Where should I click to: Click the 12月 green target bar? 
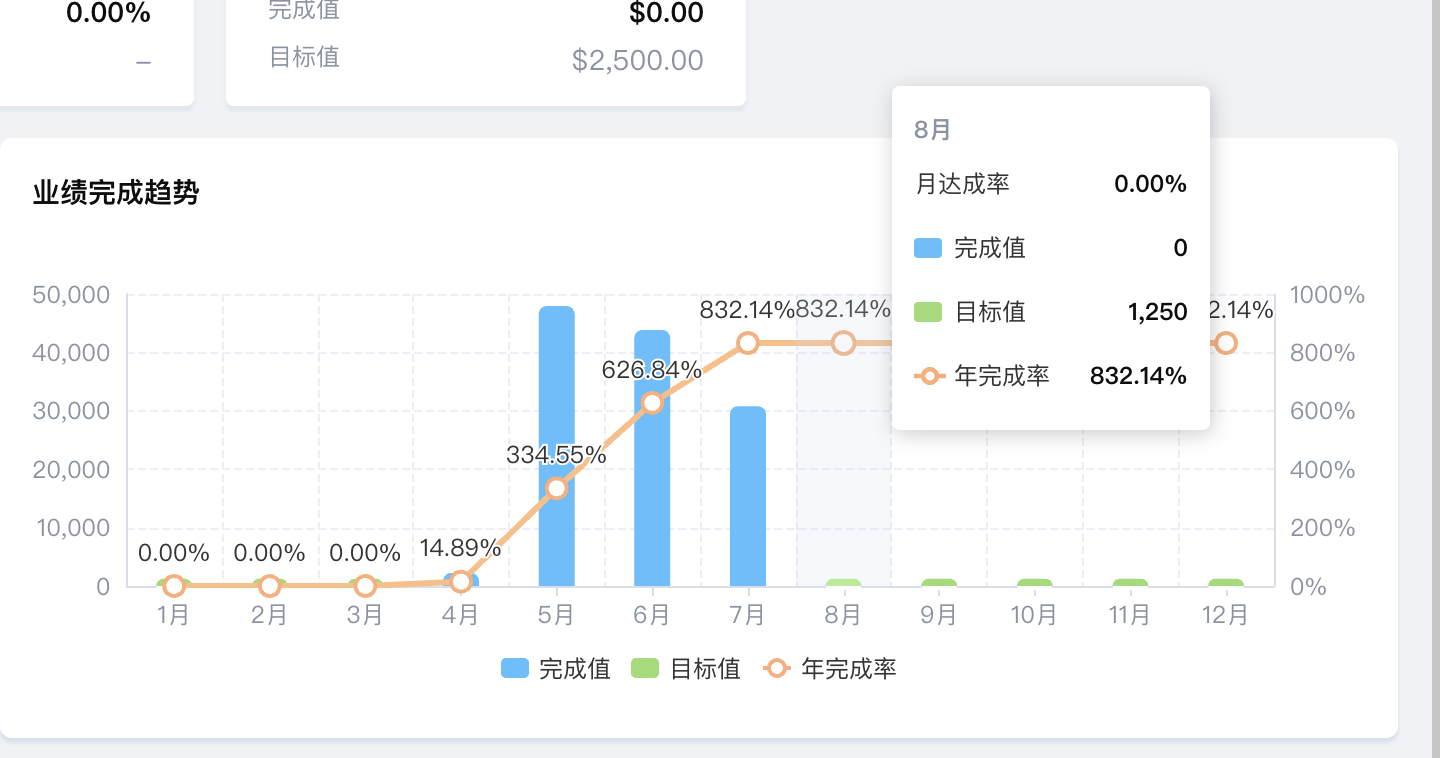pos(1226,582)
